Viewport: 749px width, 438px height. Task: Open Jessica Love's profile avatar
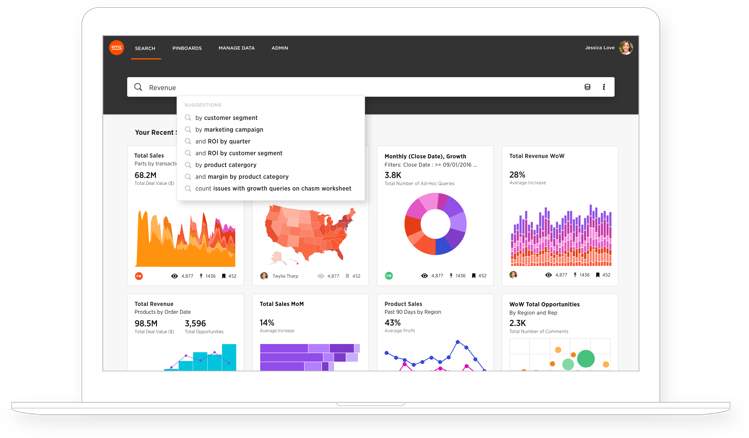tap(626, 48)
